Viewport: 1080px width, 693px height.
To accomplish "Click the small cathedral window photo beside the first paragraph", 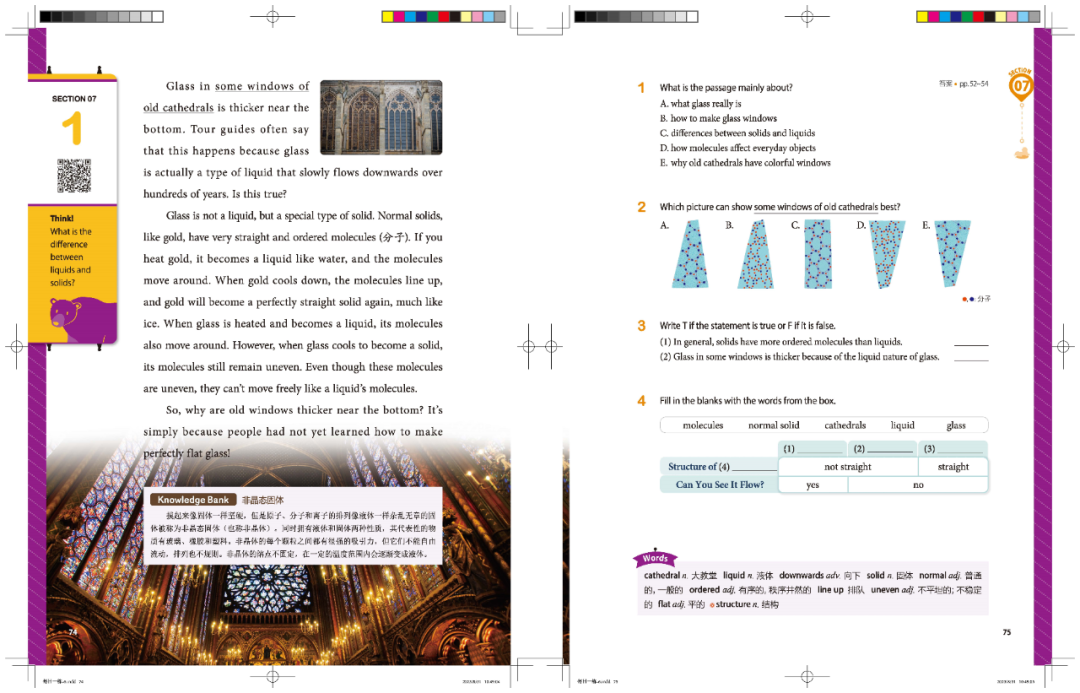I will click(381, 117).
